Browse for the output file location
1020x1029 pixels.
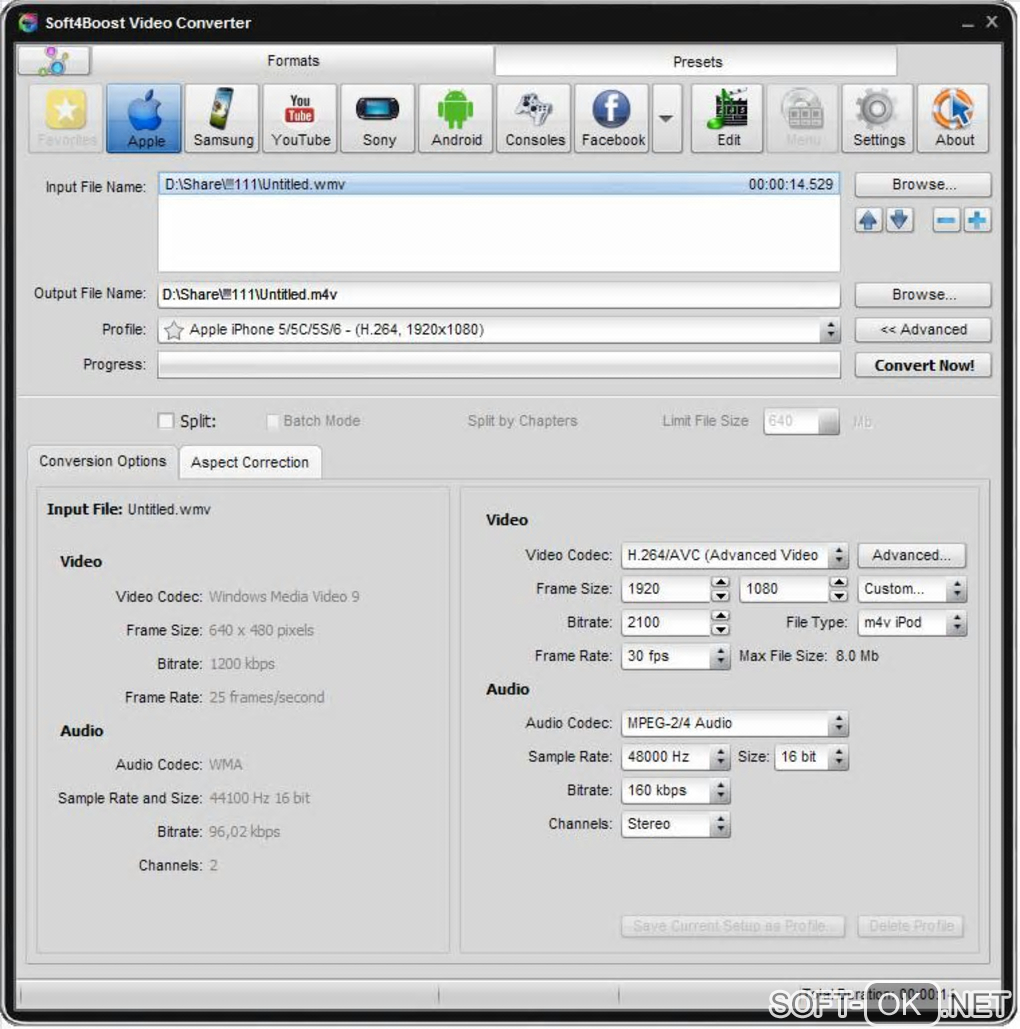[x=923, y=295]
